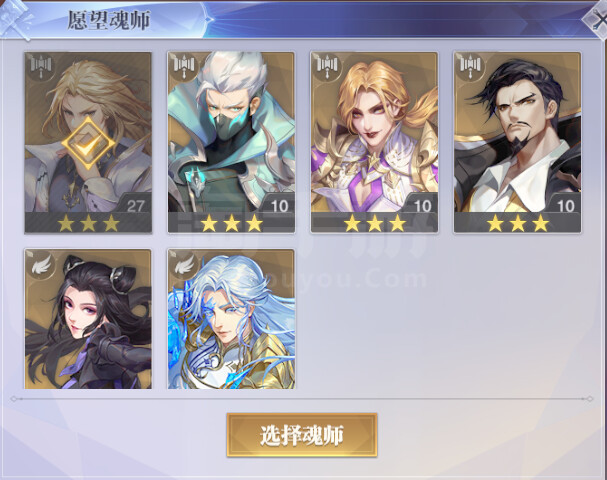Click the three stars under the blonde purple-armored card
The width and height of the screenshot is (607, 480).
[374, 223]
